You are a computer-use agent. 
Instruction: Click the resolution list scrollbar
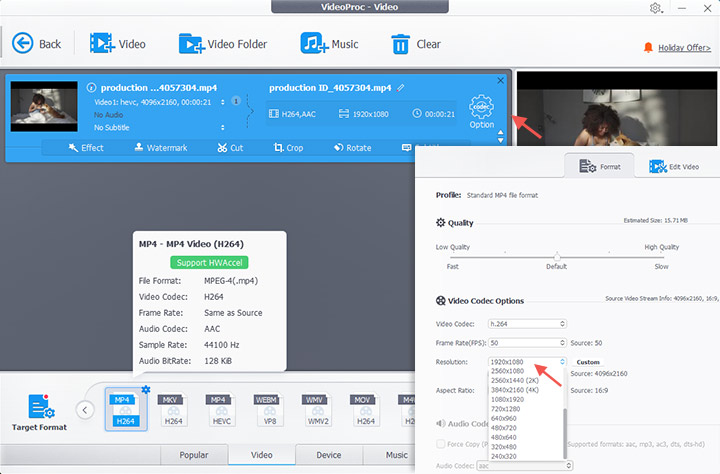click(565, 433)
